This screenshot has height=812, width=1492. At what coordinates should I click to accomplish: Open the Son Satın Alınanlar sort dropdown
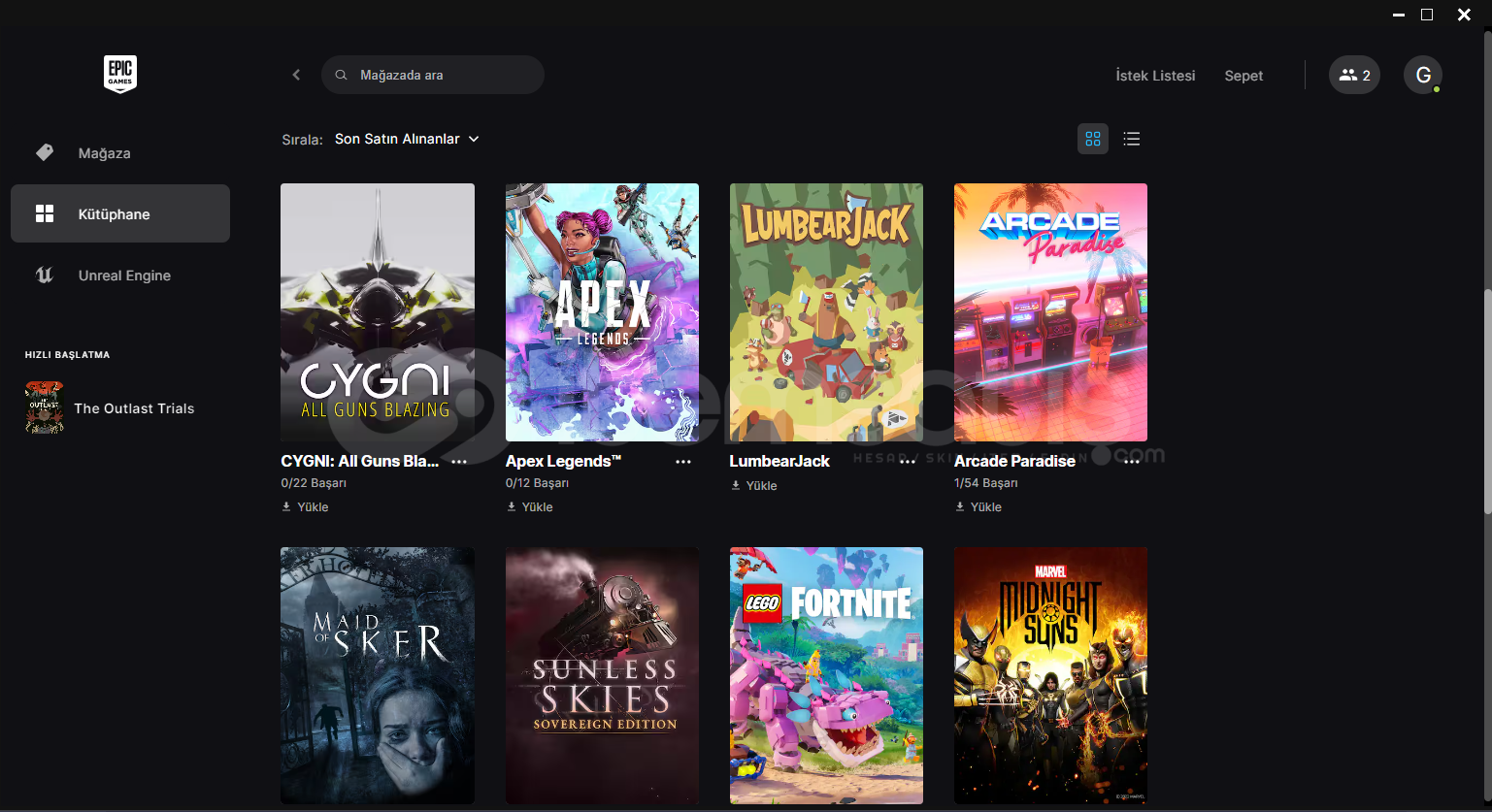408,139
